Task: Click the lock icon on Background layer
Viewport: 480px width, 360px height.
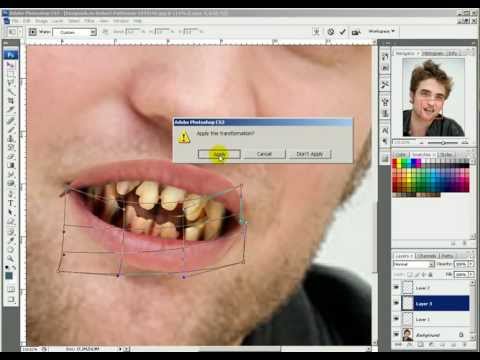Action: (x=461, y=334)
